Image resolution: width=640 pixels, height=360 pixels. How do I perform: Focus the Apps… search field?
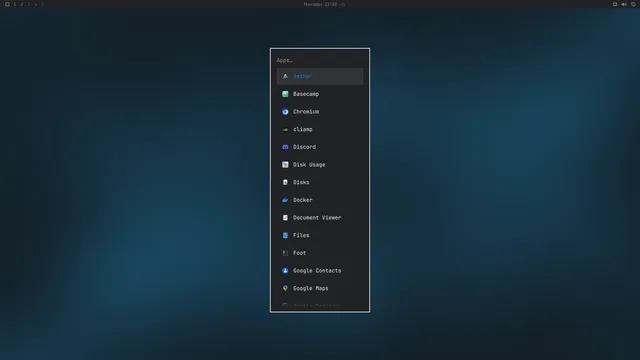click(x=320, y=60)
